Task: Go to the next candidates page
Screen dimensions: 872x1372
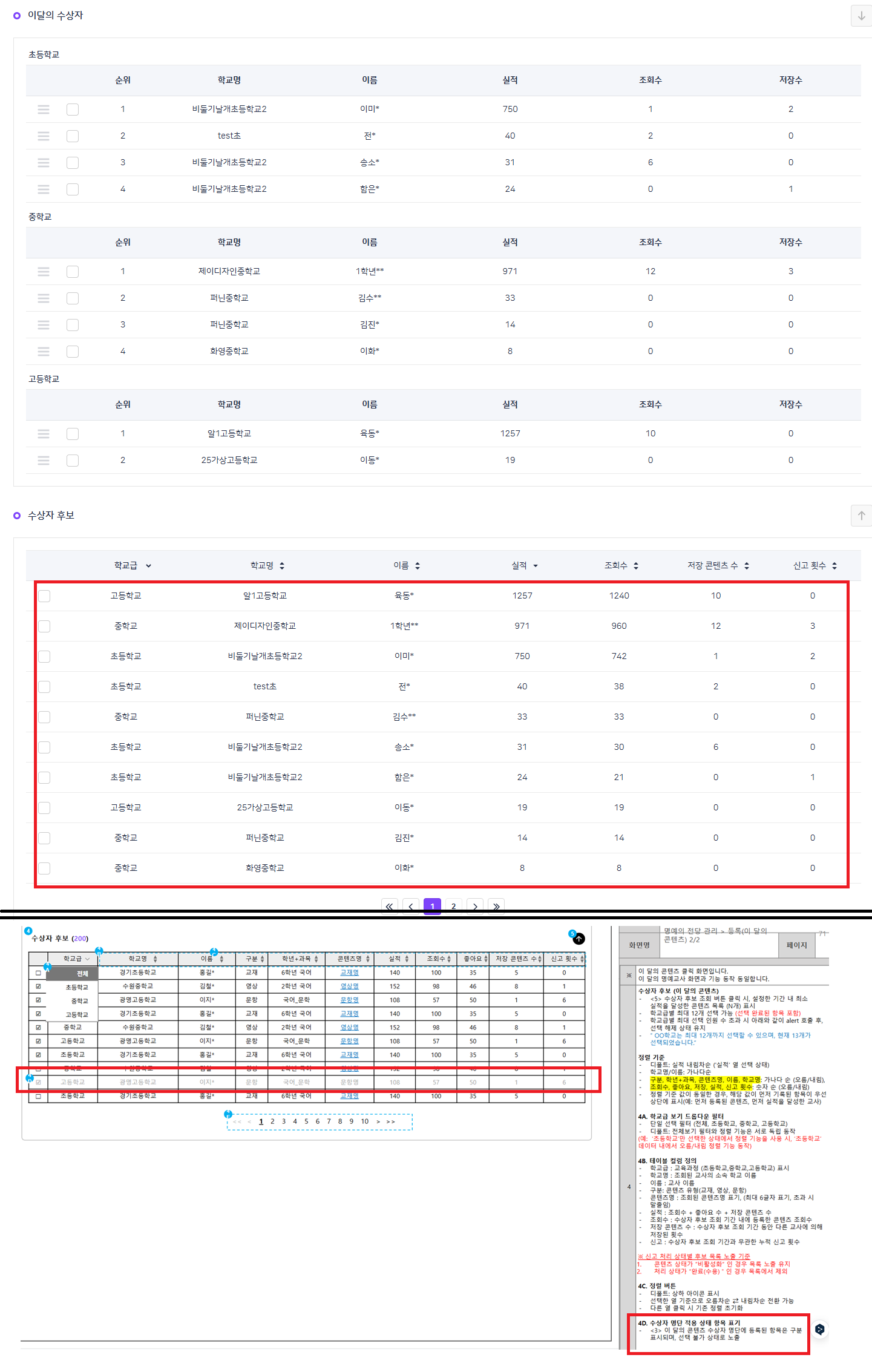Action: [475, 906]
